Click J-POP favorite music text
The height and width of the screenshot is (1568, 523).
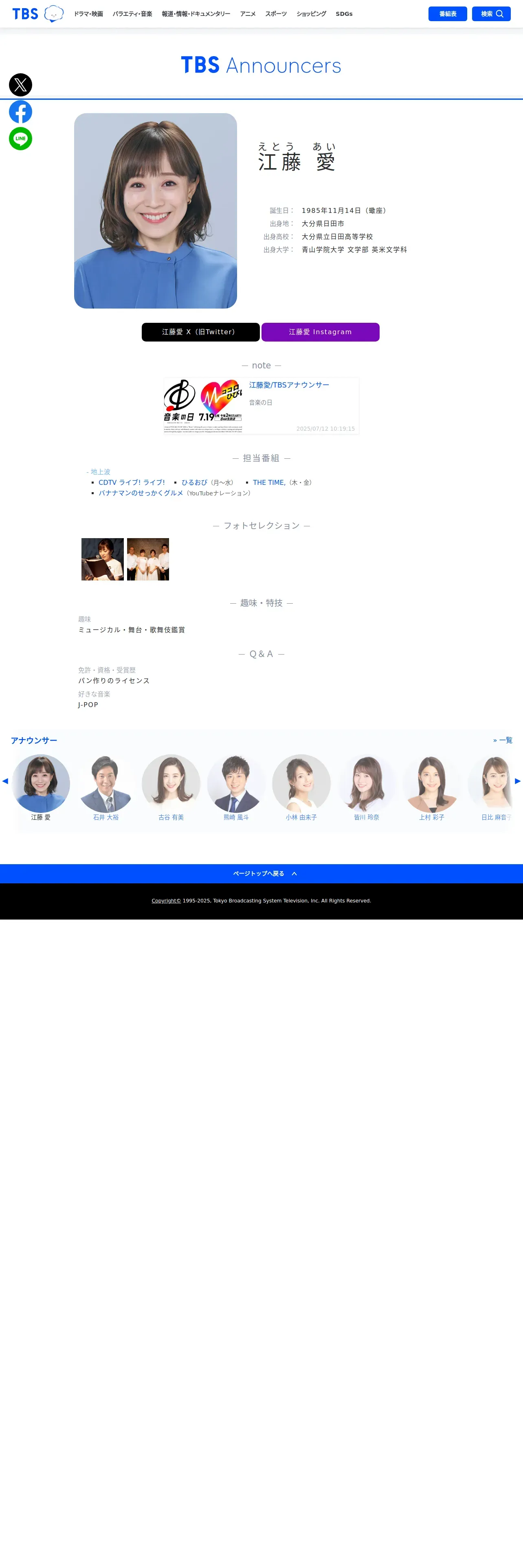click(88, 705)
